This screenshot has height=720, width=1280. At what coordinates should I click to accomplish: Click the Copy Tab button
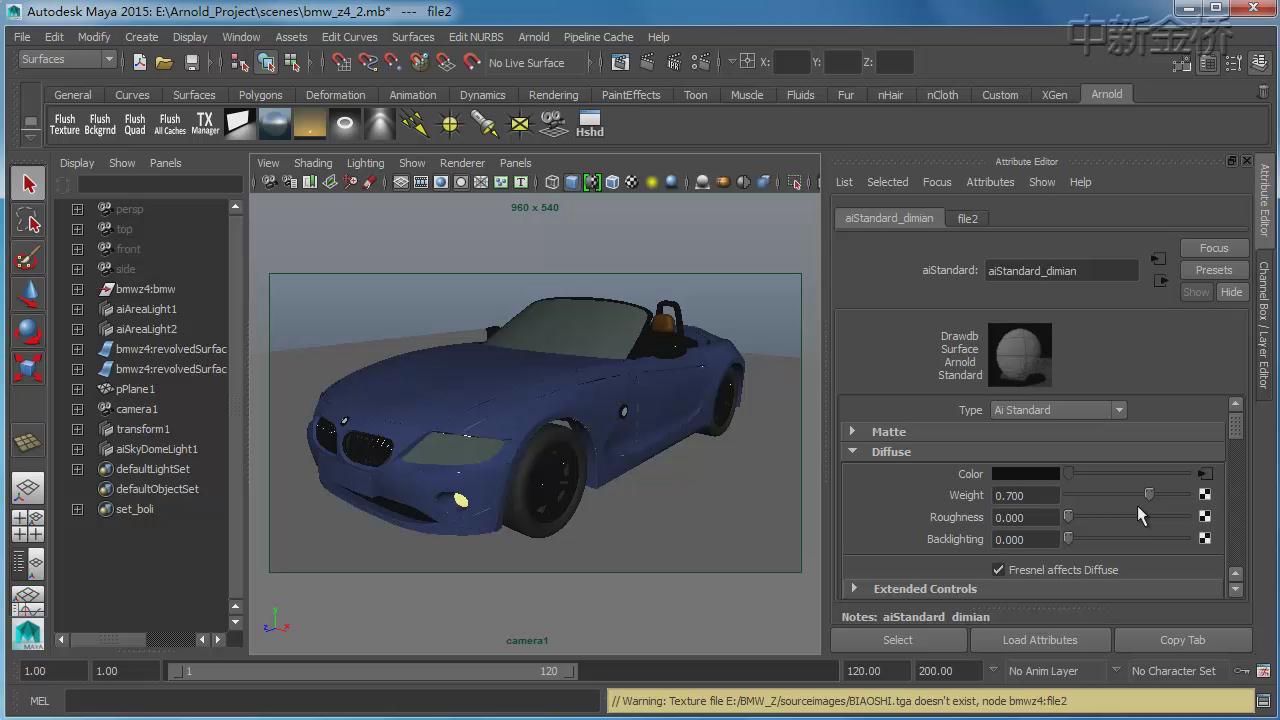(1183, 640)
